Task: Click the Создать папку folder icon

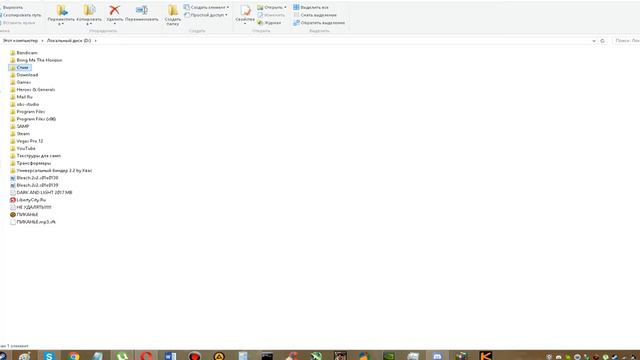Action: [173, 11]
